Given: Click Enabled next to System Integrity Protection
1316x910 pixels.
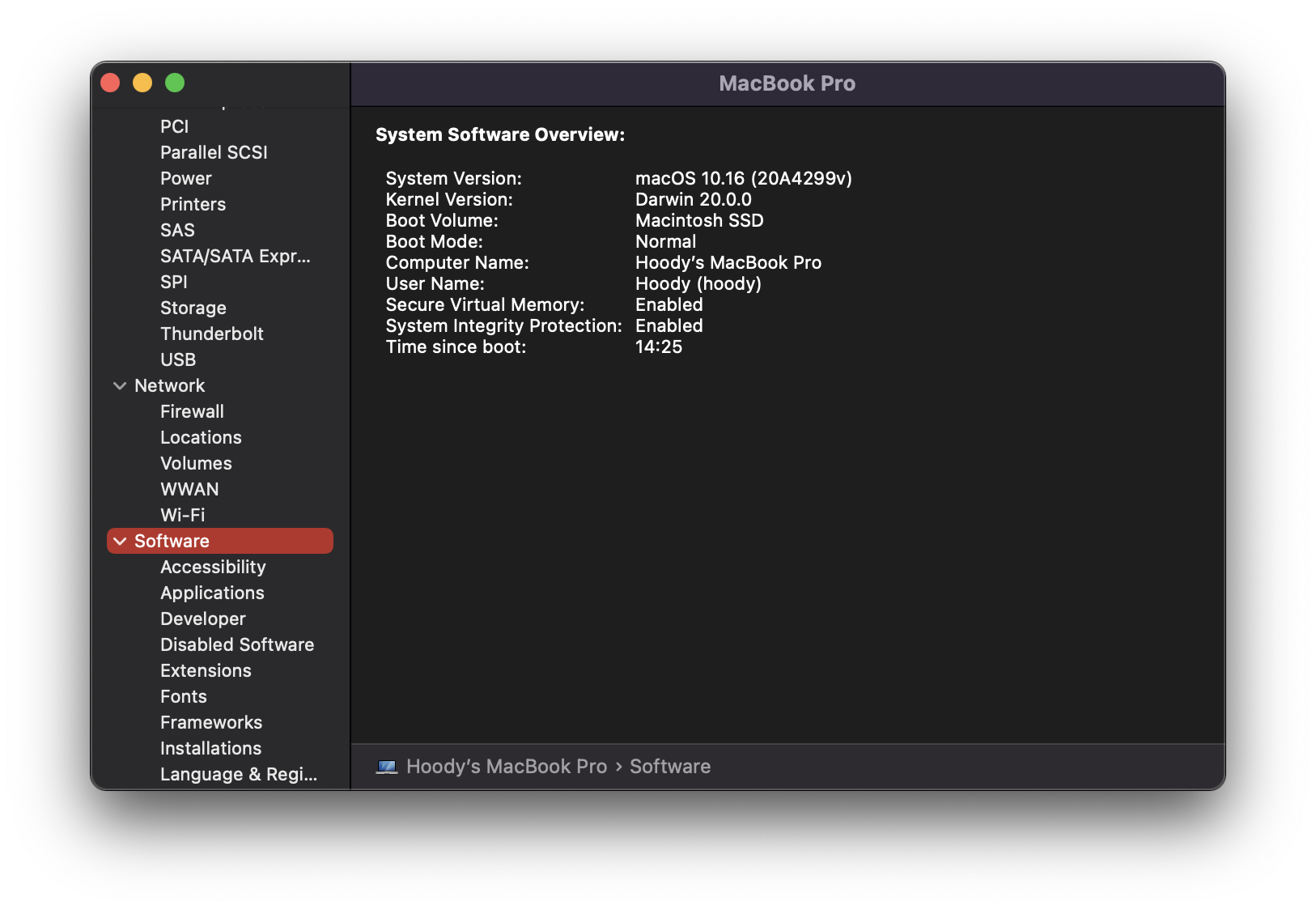Looking at the screenshot, I should (669, 325).
